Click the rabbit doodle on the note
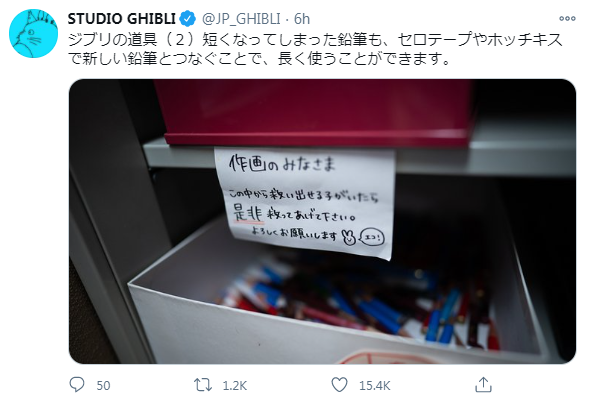Viewport: 590px width, 404px height. tap(348, 237)
